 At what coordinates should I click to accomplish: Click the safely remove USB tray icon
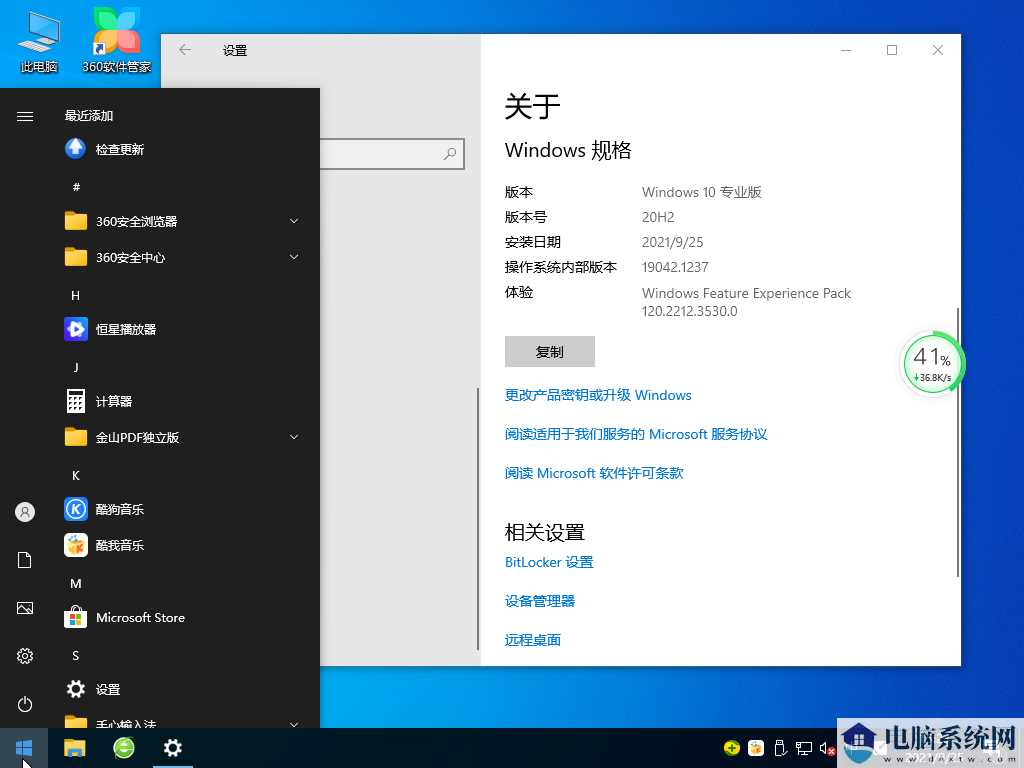coord(780,748)
